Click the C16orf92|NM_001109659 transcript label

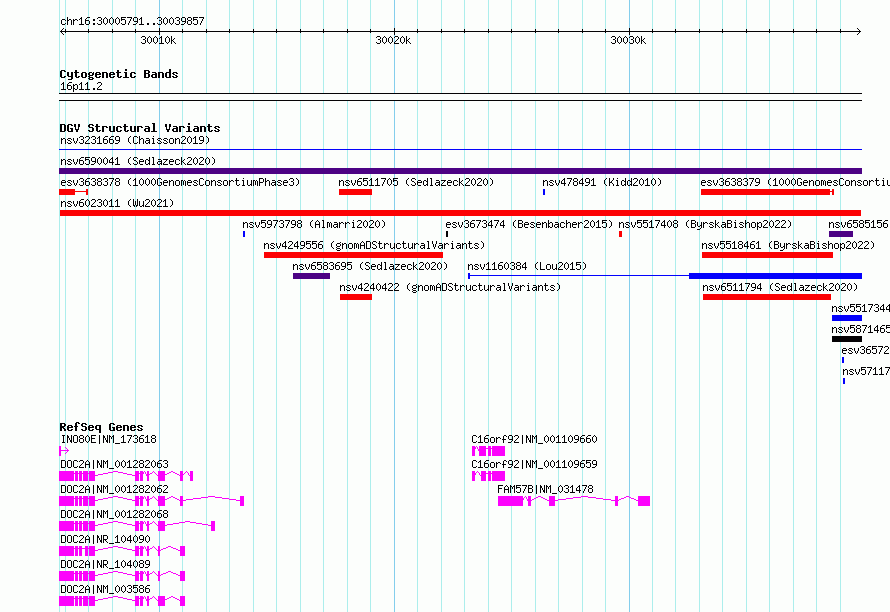[x=534, y=464]
